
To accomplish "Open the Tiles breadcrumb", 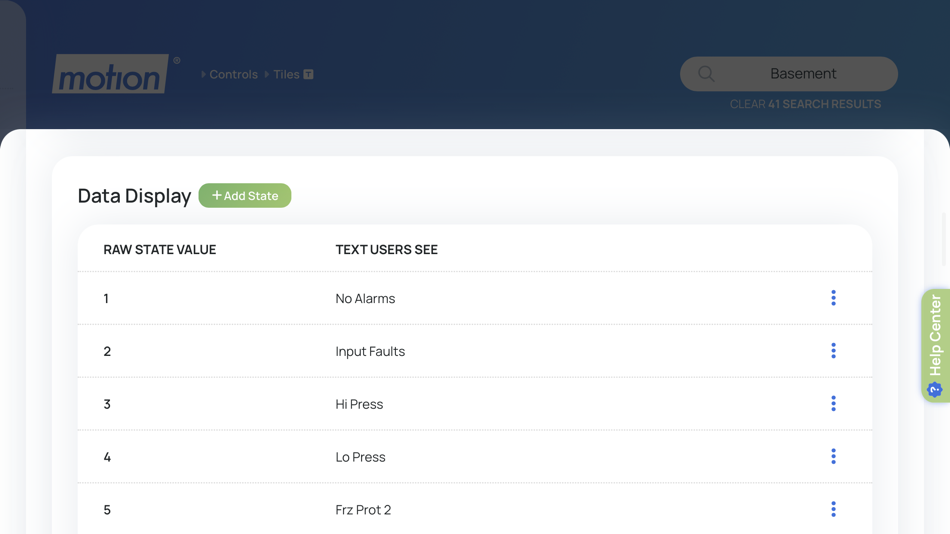I will [x=286, y=75].
